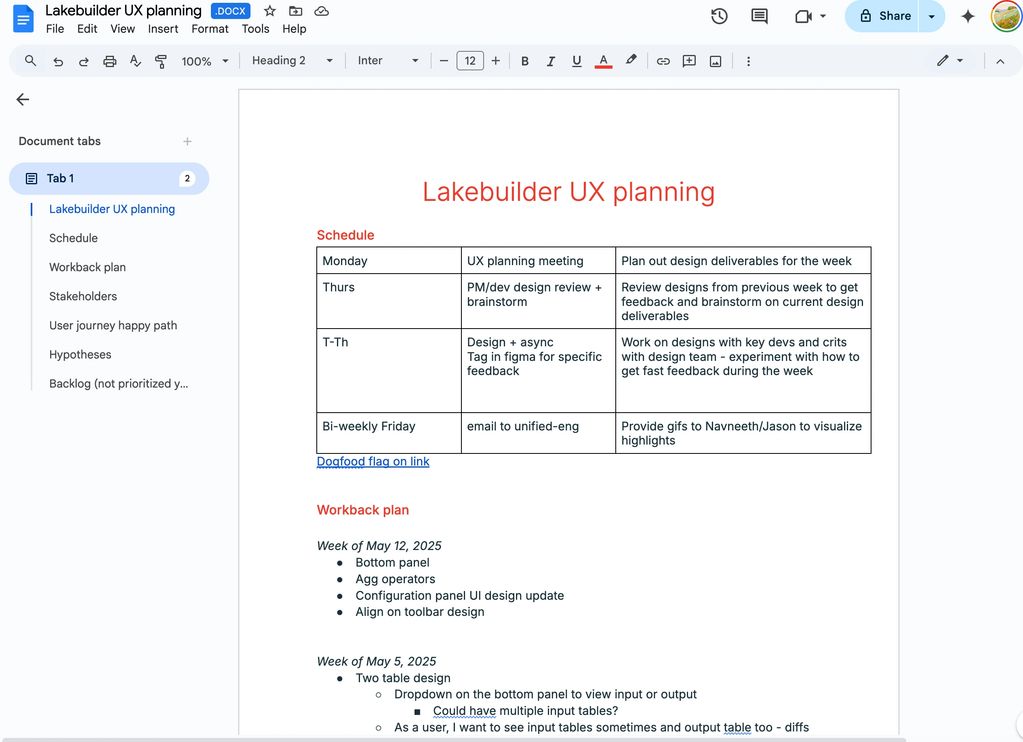Search the menus magnifier icon
Image resolution: width=1023 pixels, height=742 pixels.
pos(30,61)
